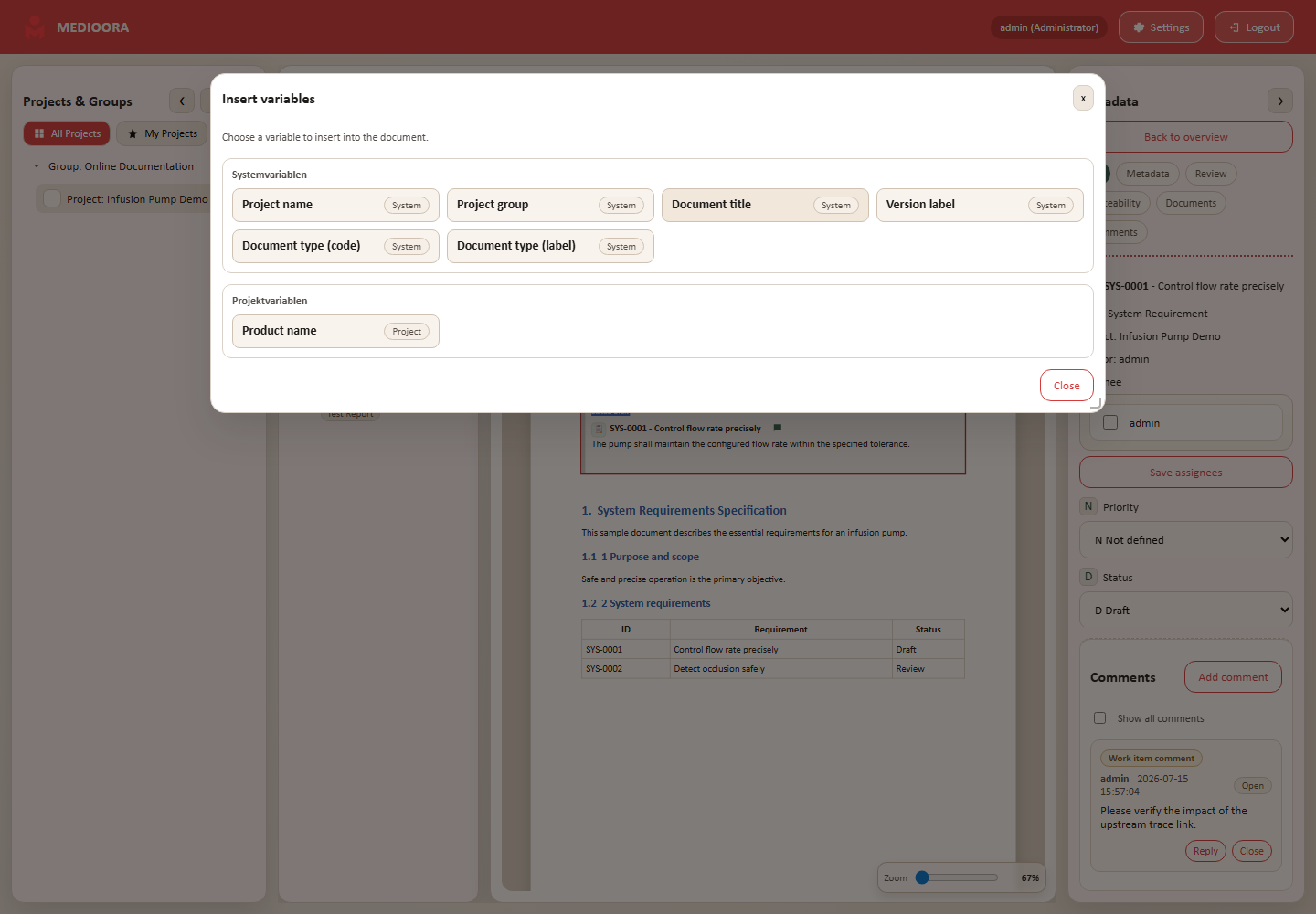The image size is (1316, 914).
Task: Open the Review tab
Action: pos(1211,174)
